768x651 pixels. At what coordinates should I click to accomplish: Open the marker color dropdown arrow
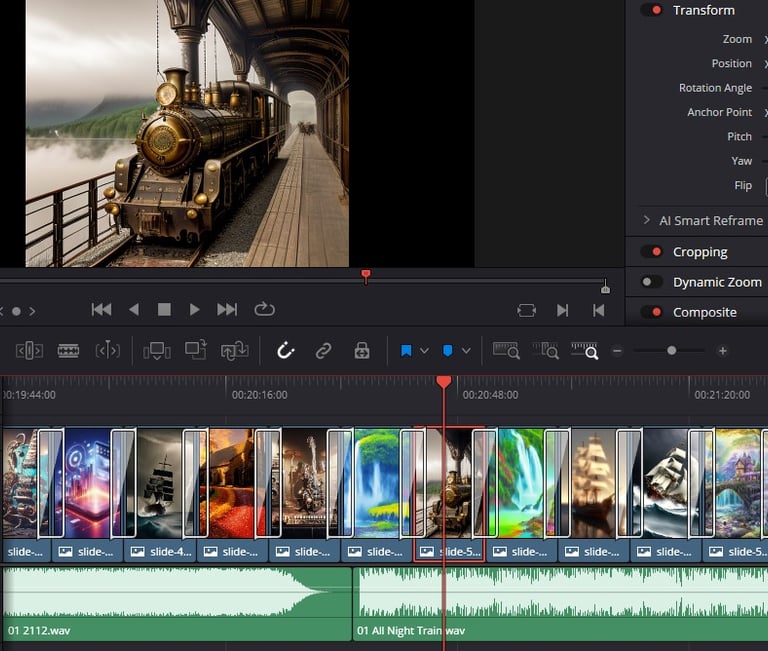pos(466,351)
